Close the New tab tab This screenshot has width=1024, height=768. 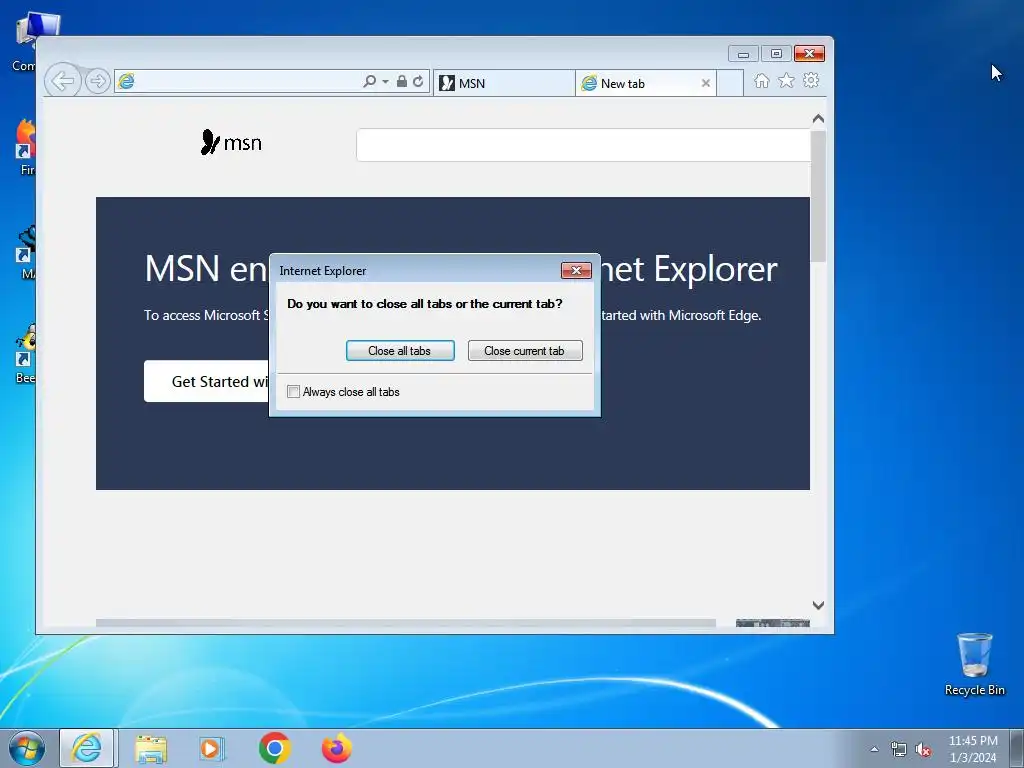click(705, 83)
